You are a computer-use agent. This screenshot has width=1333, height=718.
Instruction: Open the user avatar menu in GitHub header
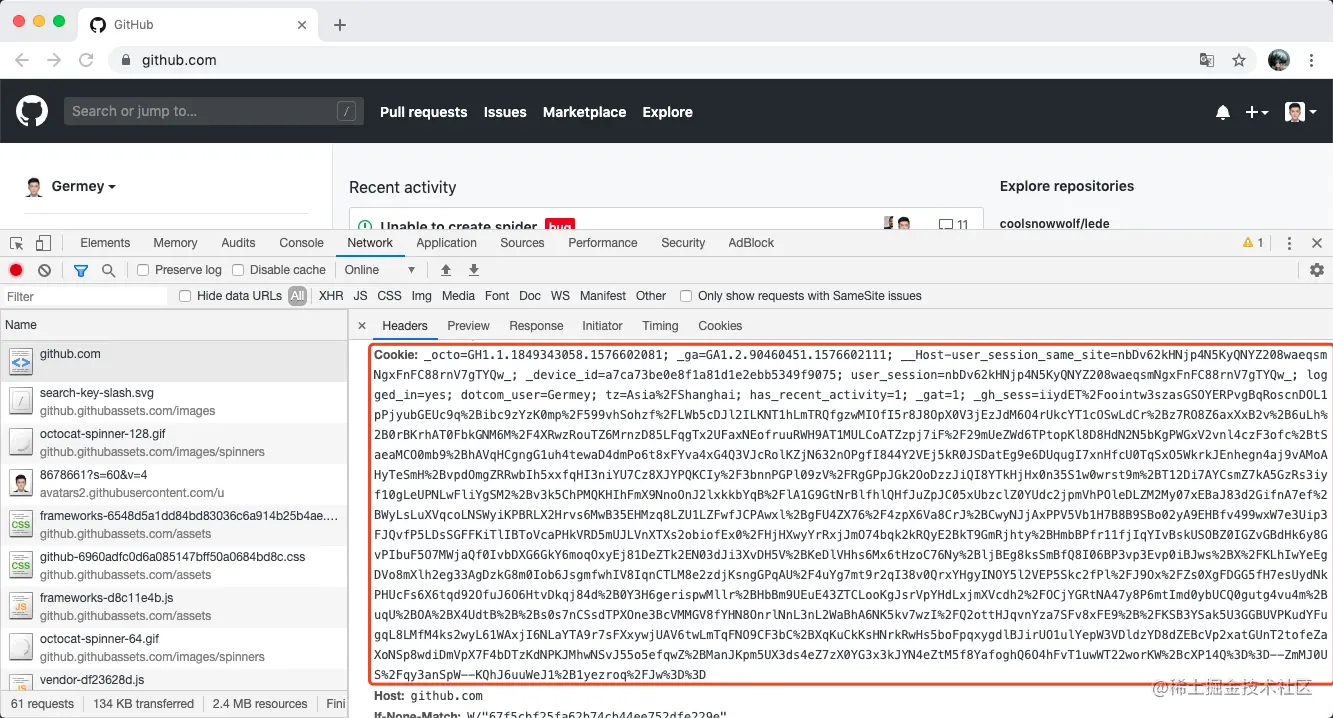[x=1301, y=112]
